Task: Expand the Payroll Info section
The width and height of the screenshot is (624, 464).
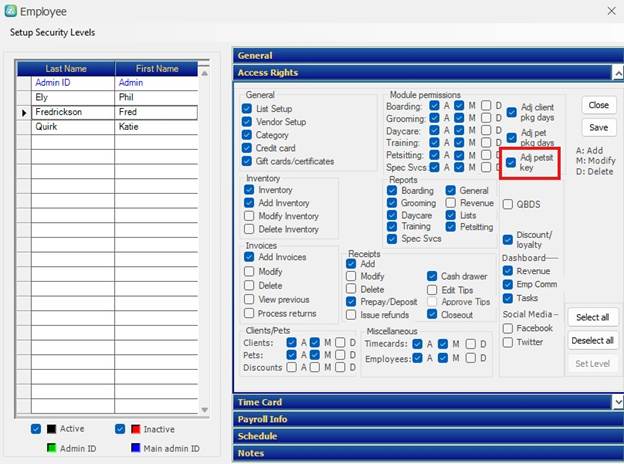Action: click(x=428, y=419)
